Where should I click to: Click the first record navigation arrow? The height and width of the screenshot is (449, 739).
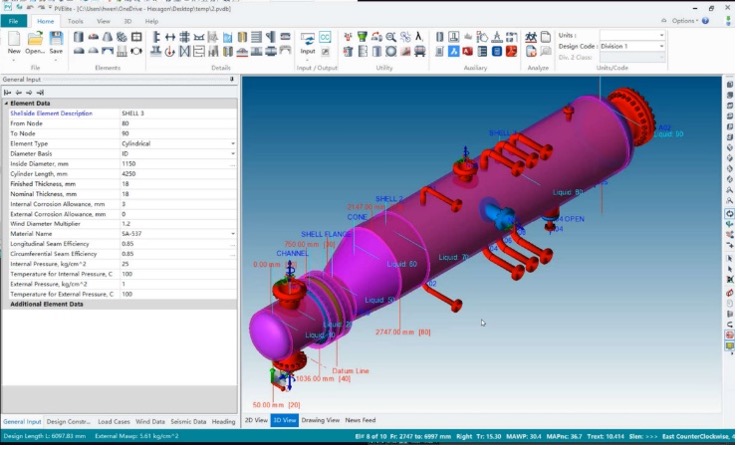click(x=7, y=91)
